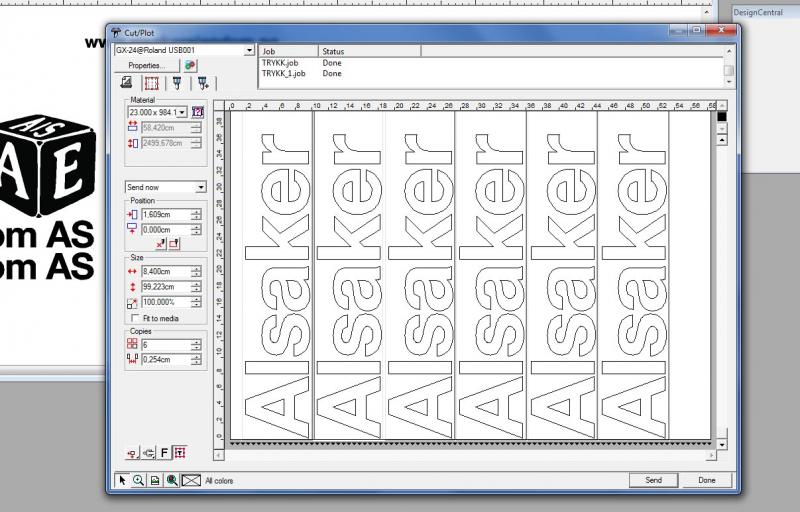Click the DesignCentral panel title in background
Viewport: 800px width, 512px height.
758,12
